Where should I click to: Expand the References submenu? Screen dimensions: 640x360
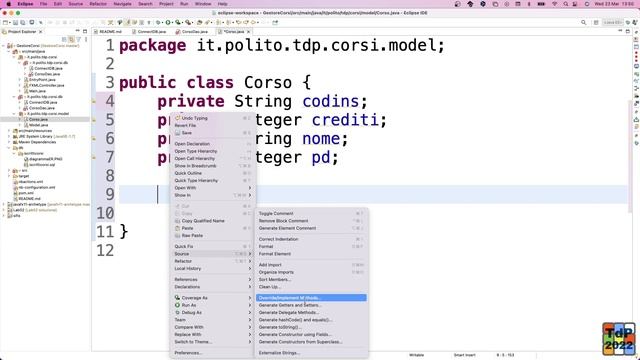click(x=212, y=280)
